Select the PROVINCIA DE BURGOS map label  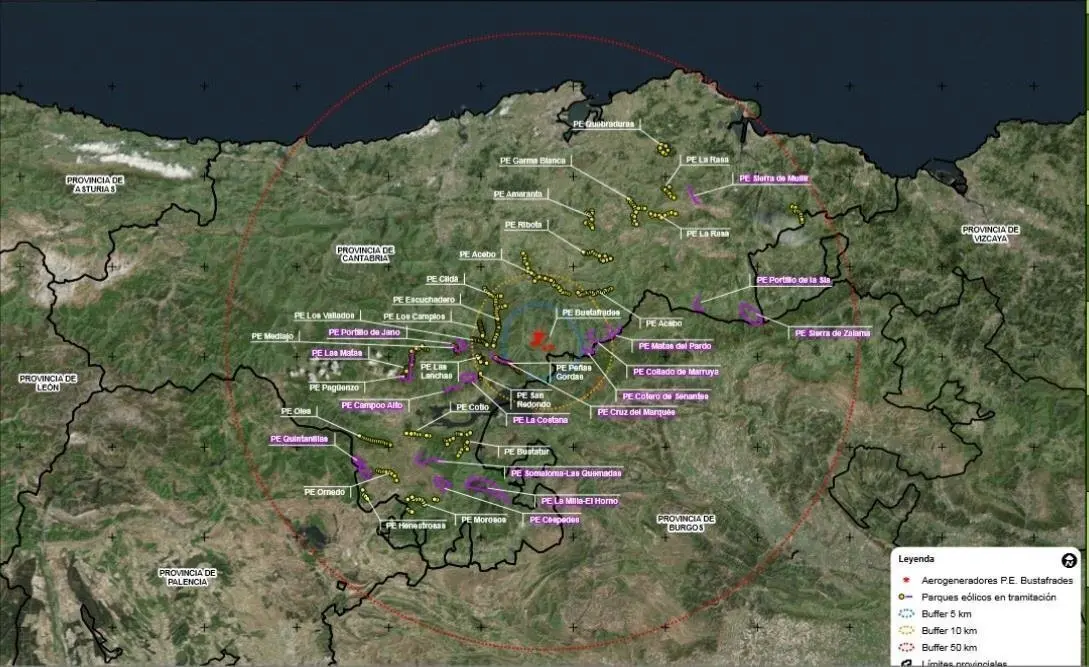685,524
